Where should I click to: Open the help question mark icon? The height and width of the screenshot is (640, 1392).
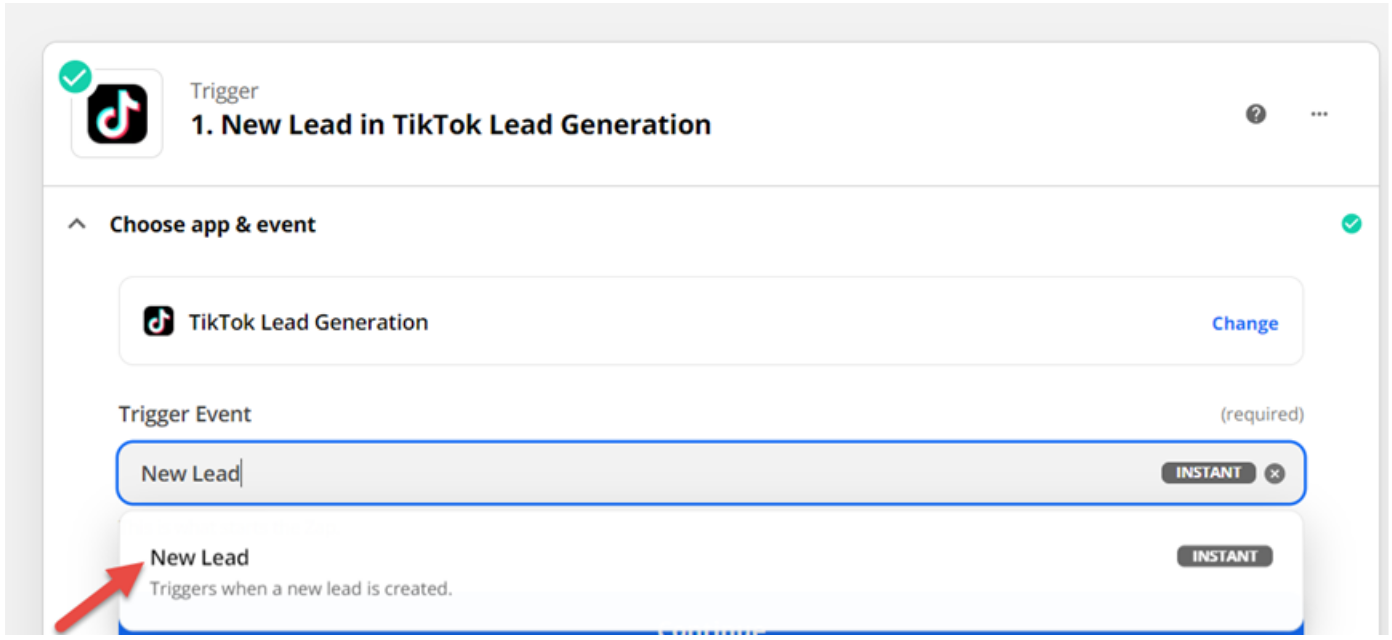pos(1256,114)
